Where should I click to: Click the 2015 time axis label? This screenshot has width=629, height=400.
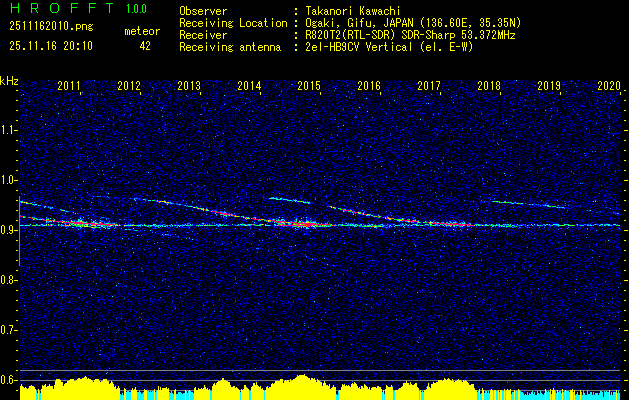tap(309, 86)
